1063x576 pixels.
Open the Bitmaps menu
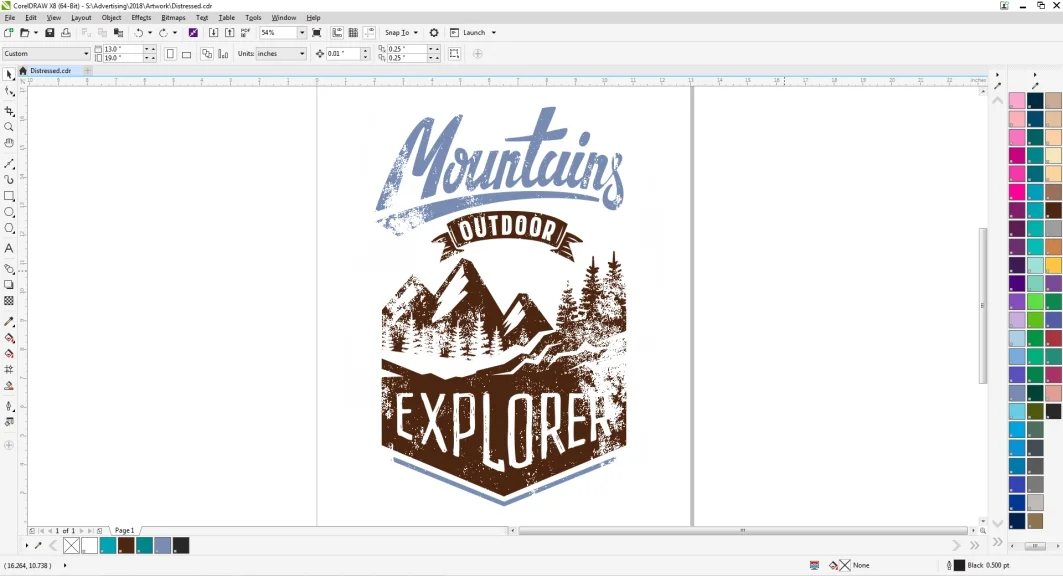173,18
